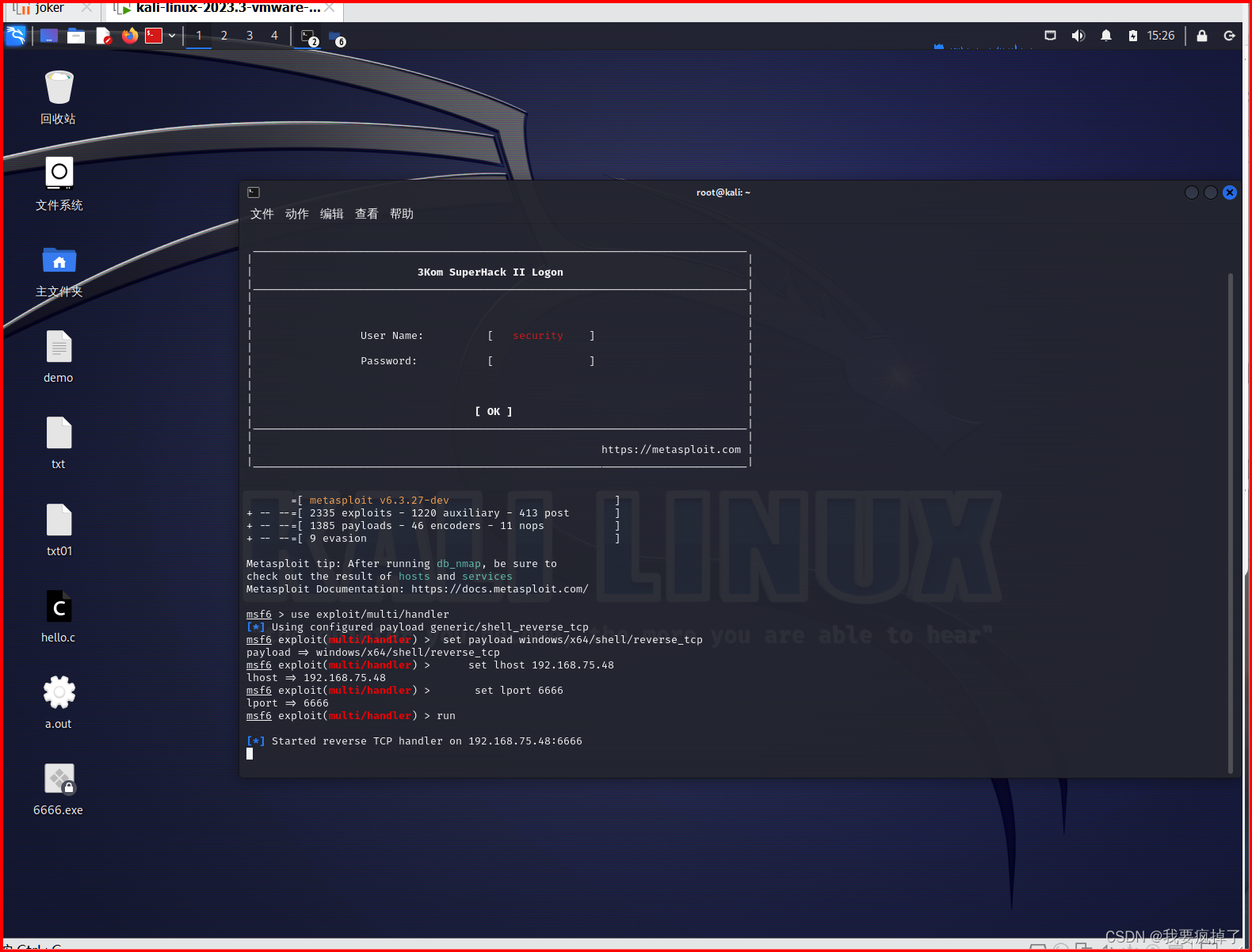Viewport: 1252px width, 952px height.
Task: Click the https://metasploit.com text in banner
Action: (671, 450)
